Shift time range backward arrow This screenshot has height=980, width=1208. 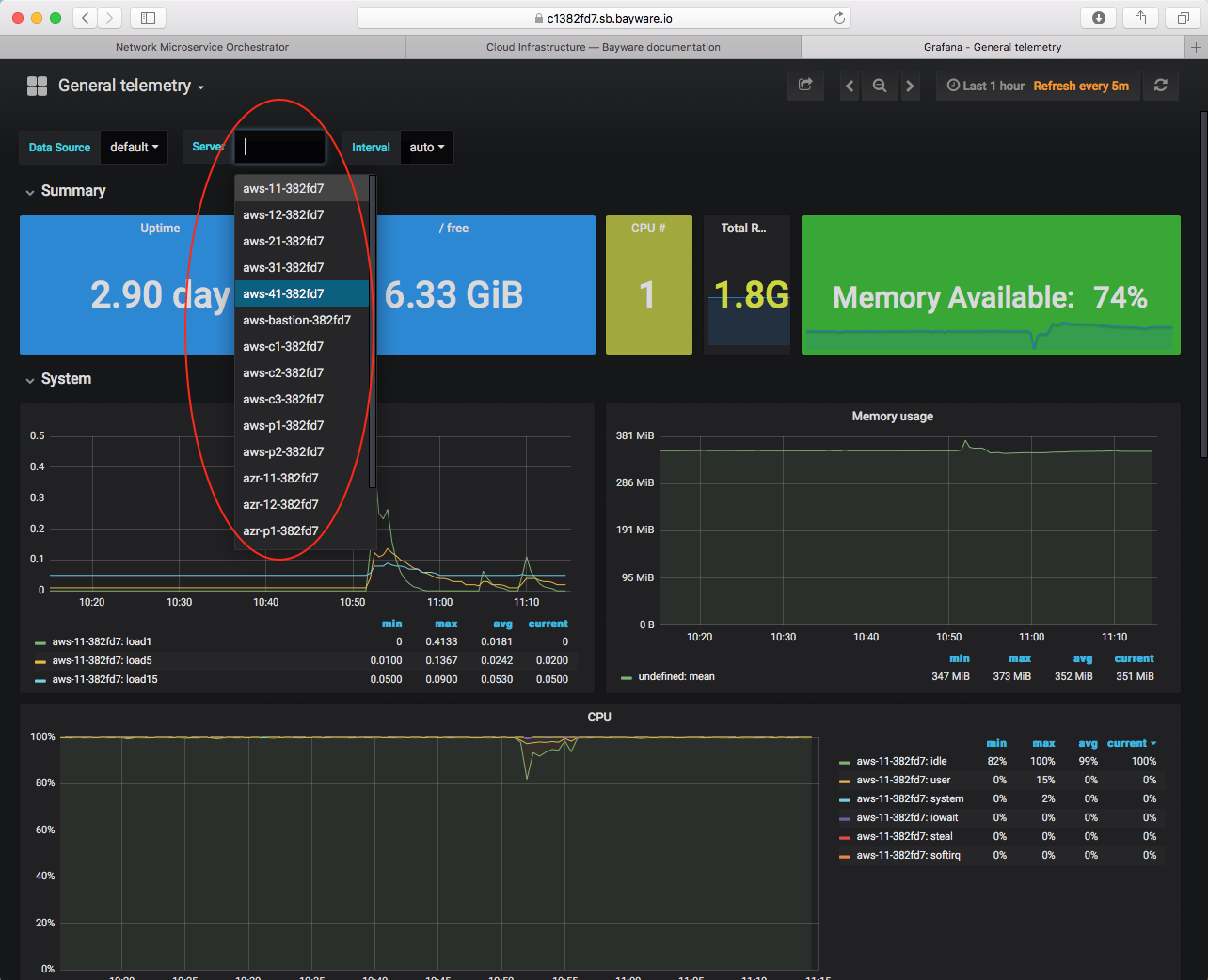click(850, 86)
